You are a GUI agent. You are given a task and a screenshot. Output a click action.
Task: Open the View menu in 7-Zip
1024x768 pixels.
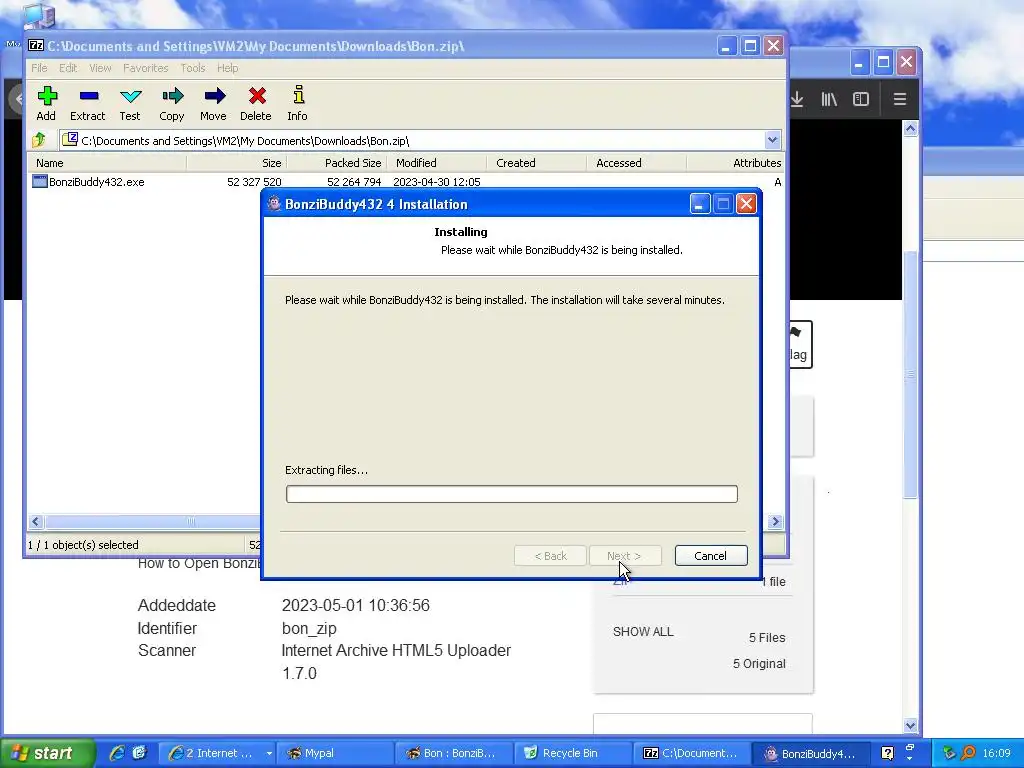pyautogui.click(x=100, y=68)
